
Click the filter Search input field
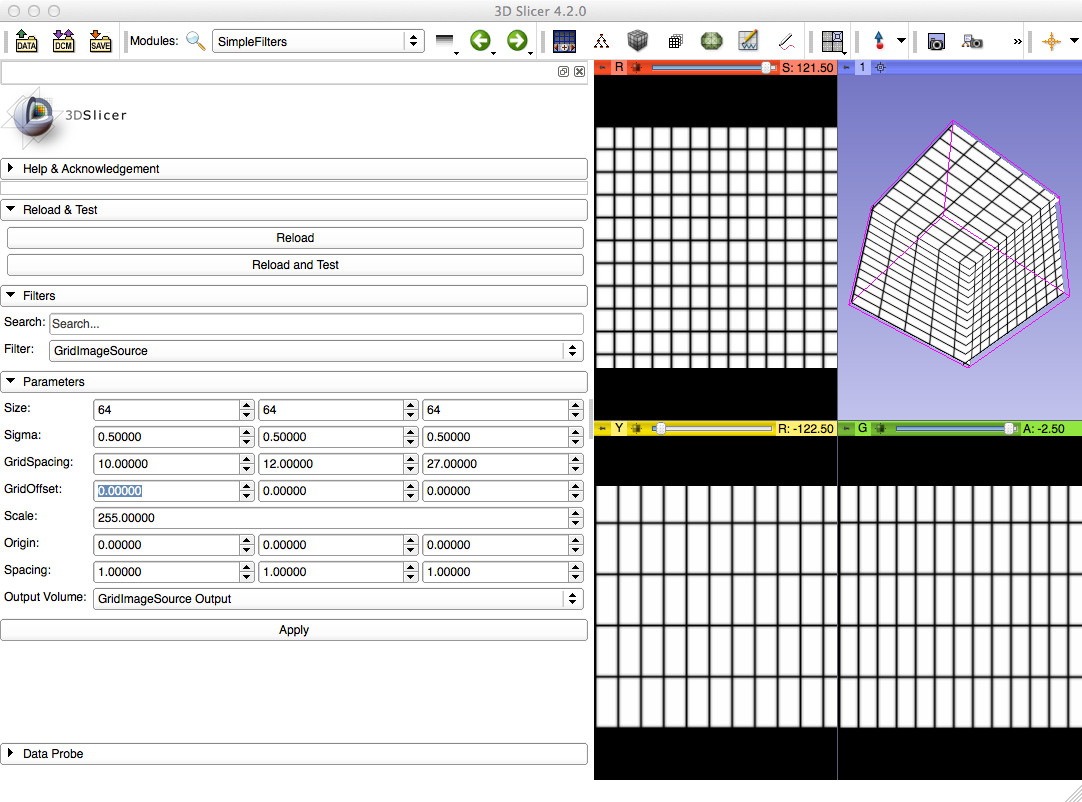tap(316, 324)
